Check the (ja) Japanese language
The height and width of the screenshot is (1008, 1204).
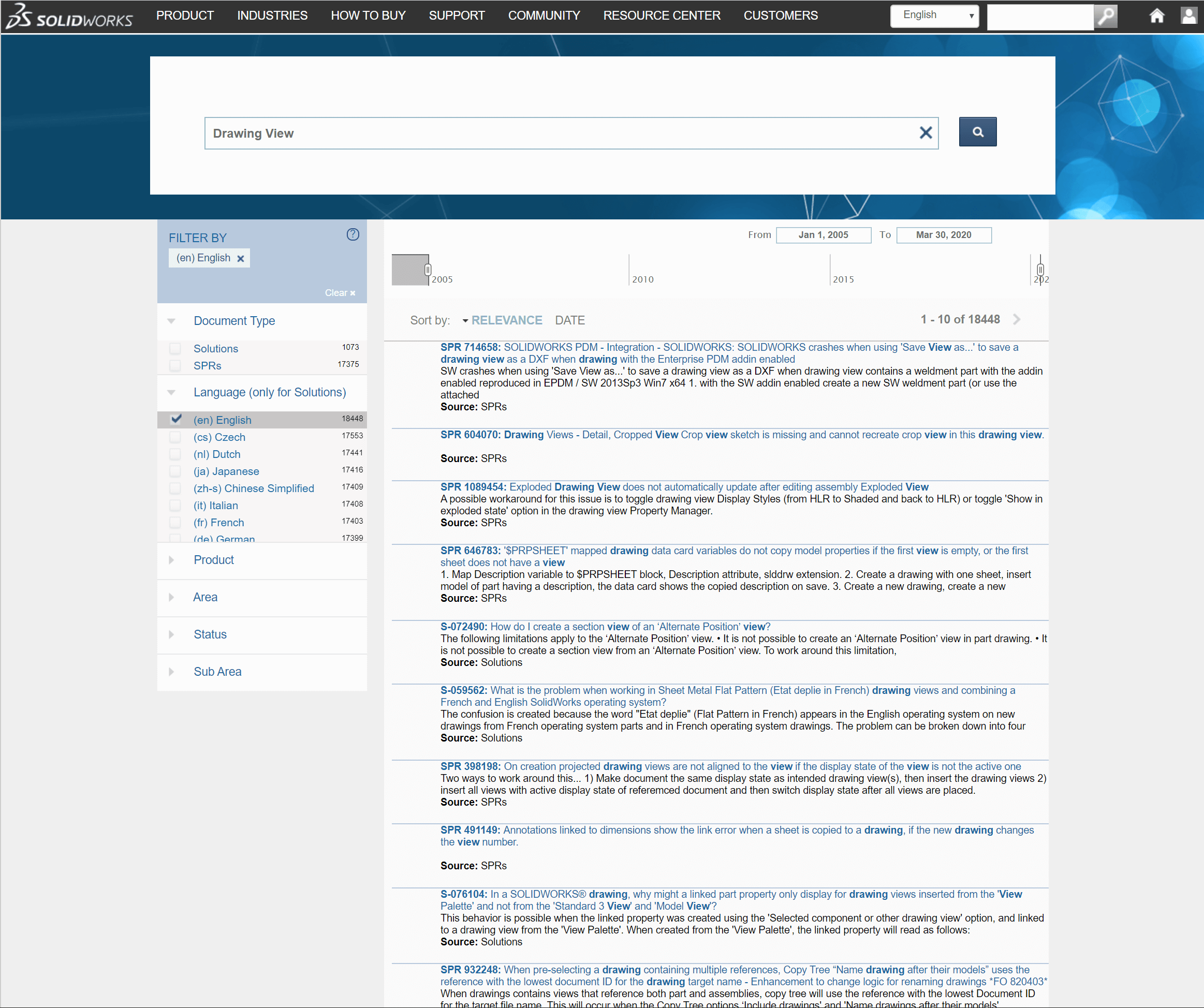pos(175,471)
